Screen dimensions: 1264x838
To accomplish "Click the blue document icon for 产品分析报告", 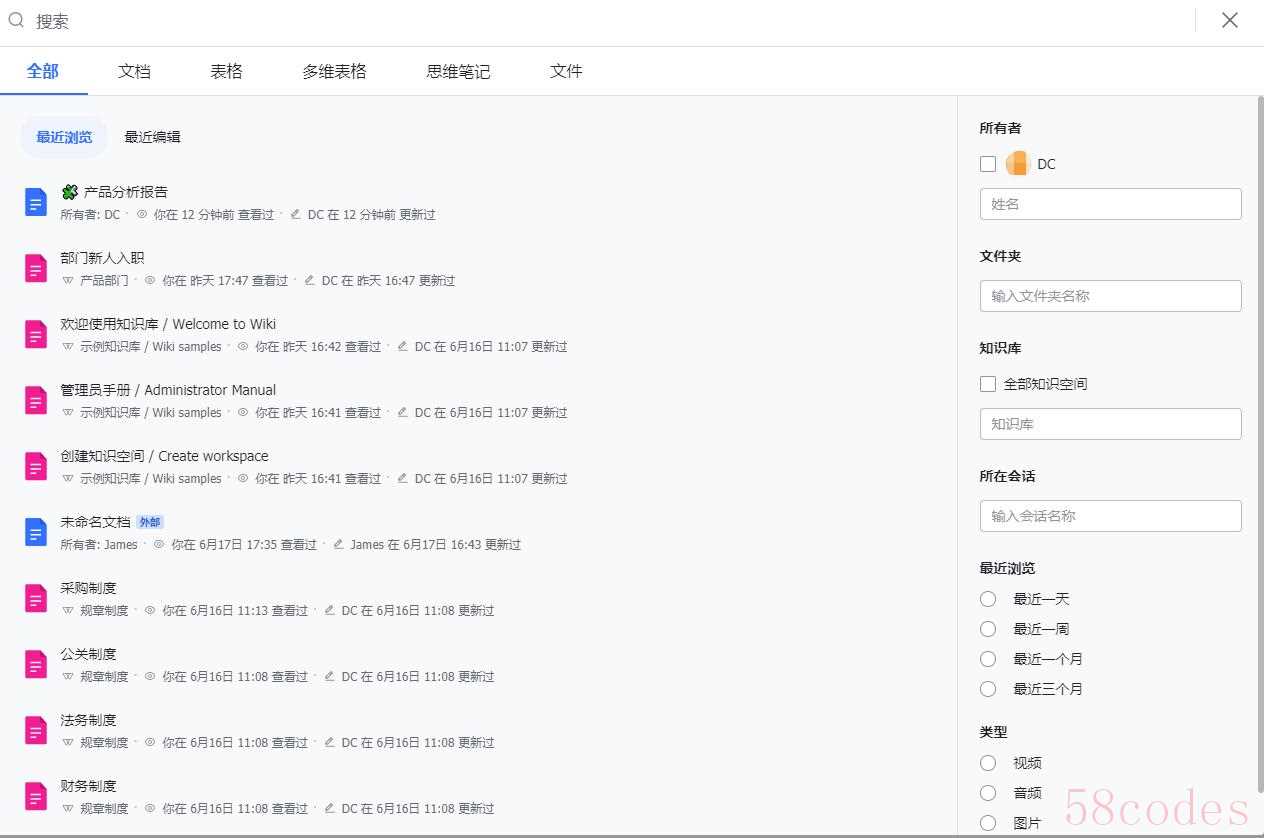I will (36, 202).
